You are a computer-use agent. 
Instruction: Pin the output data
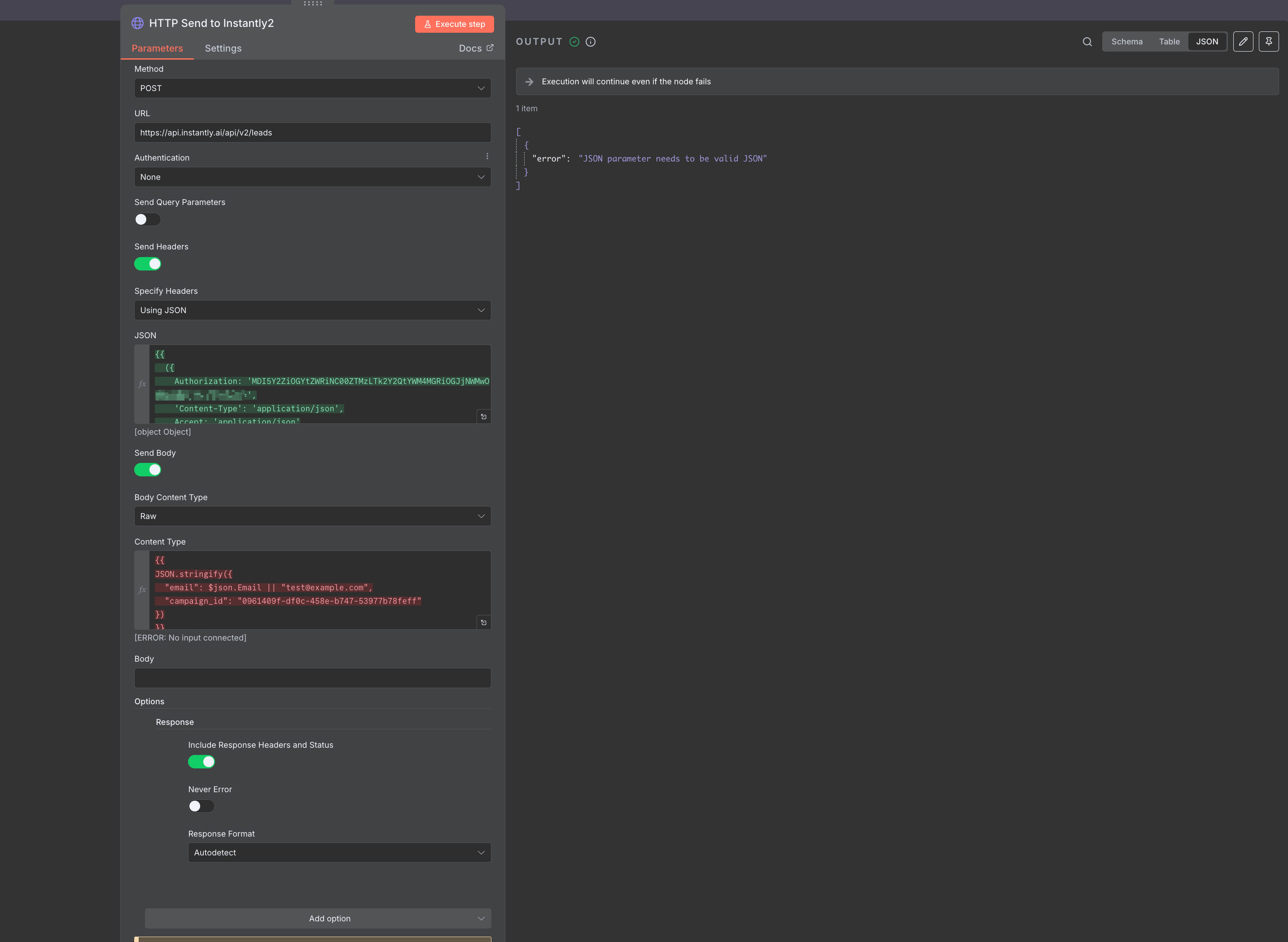click(1269, 42)
